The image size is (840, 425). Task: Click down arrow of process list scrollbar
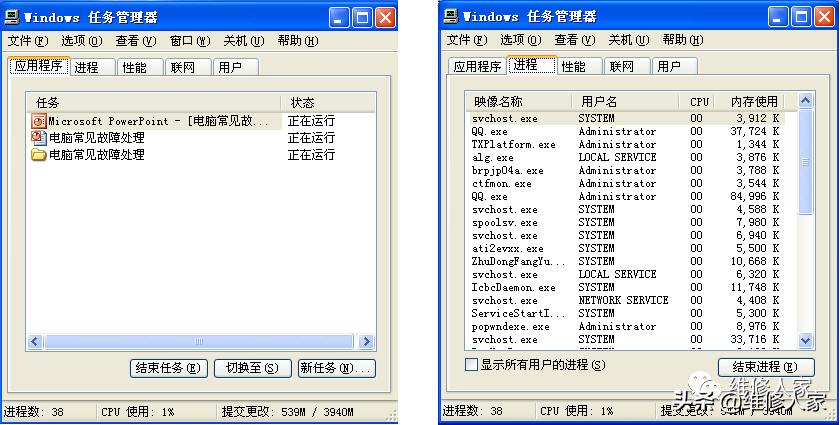(806, 340)
